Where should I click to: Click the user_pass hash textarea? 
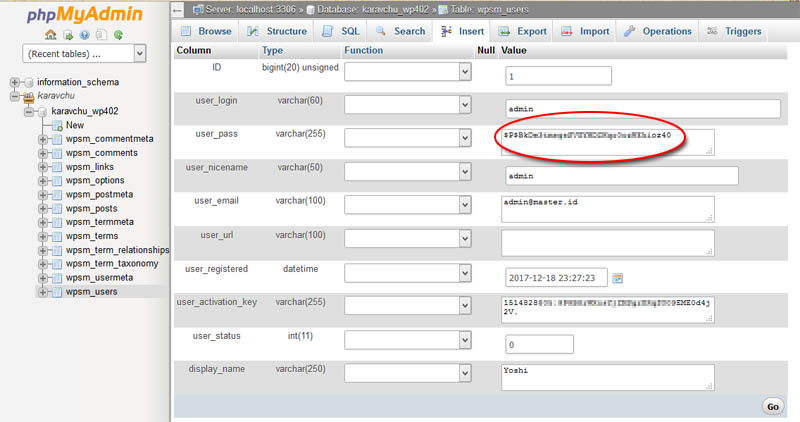click(608, 142)
